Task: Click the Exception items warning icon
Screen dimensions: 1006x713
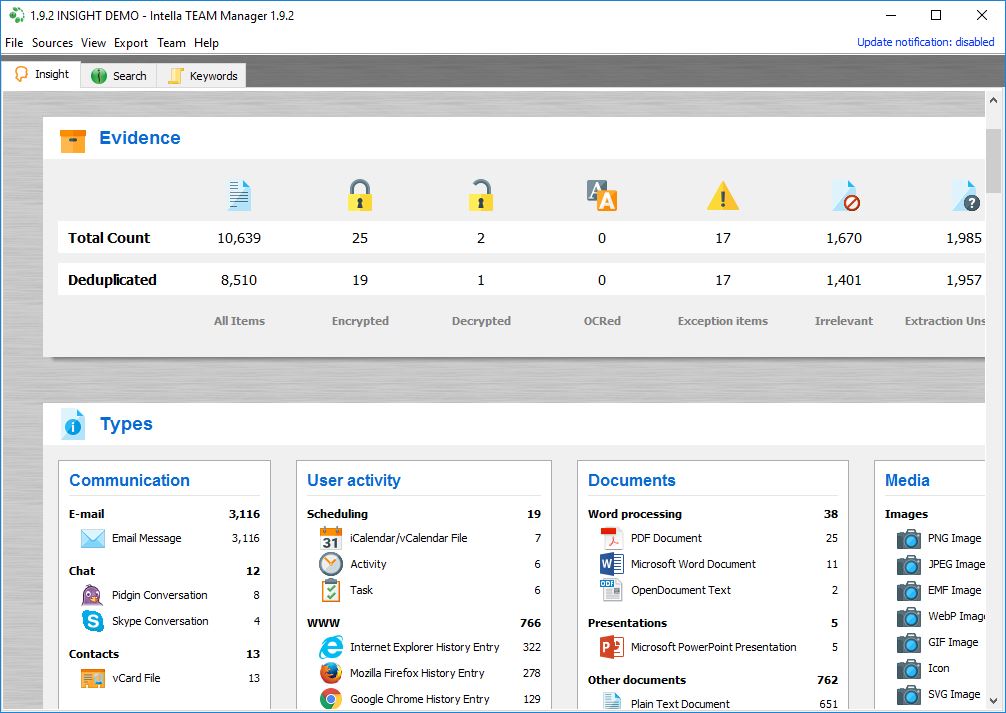Action: (723, 196)
